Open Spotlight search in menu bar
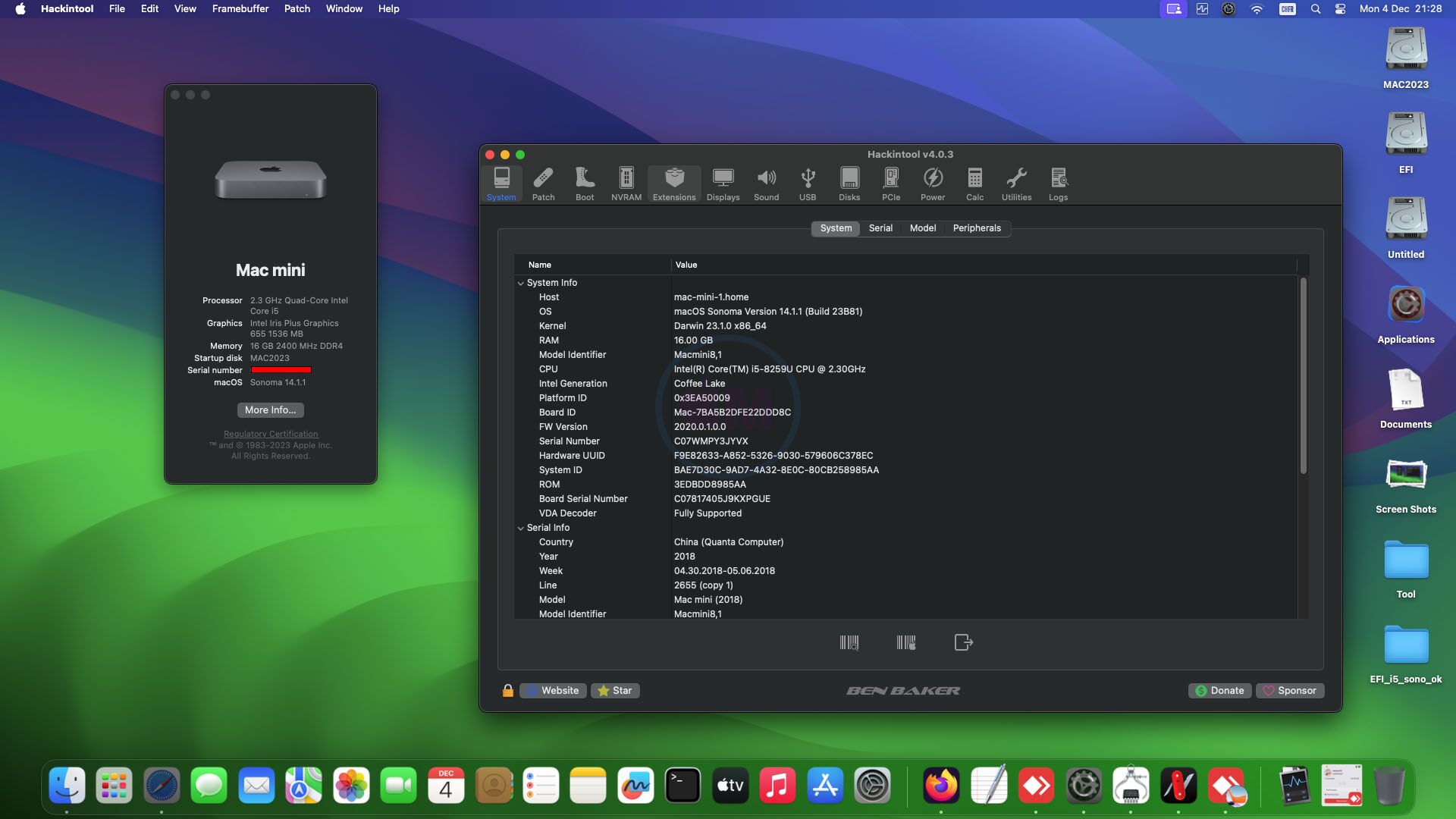 click(1316, 9)
